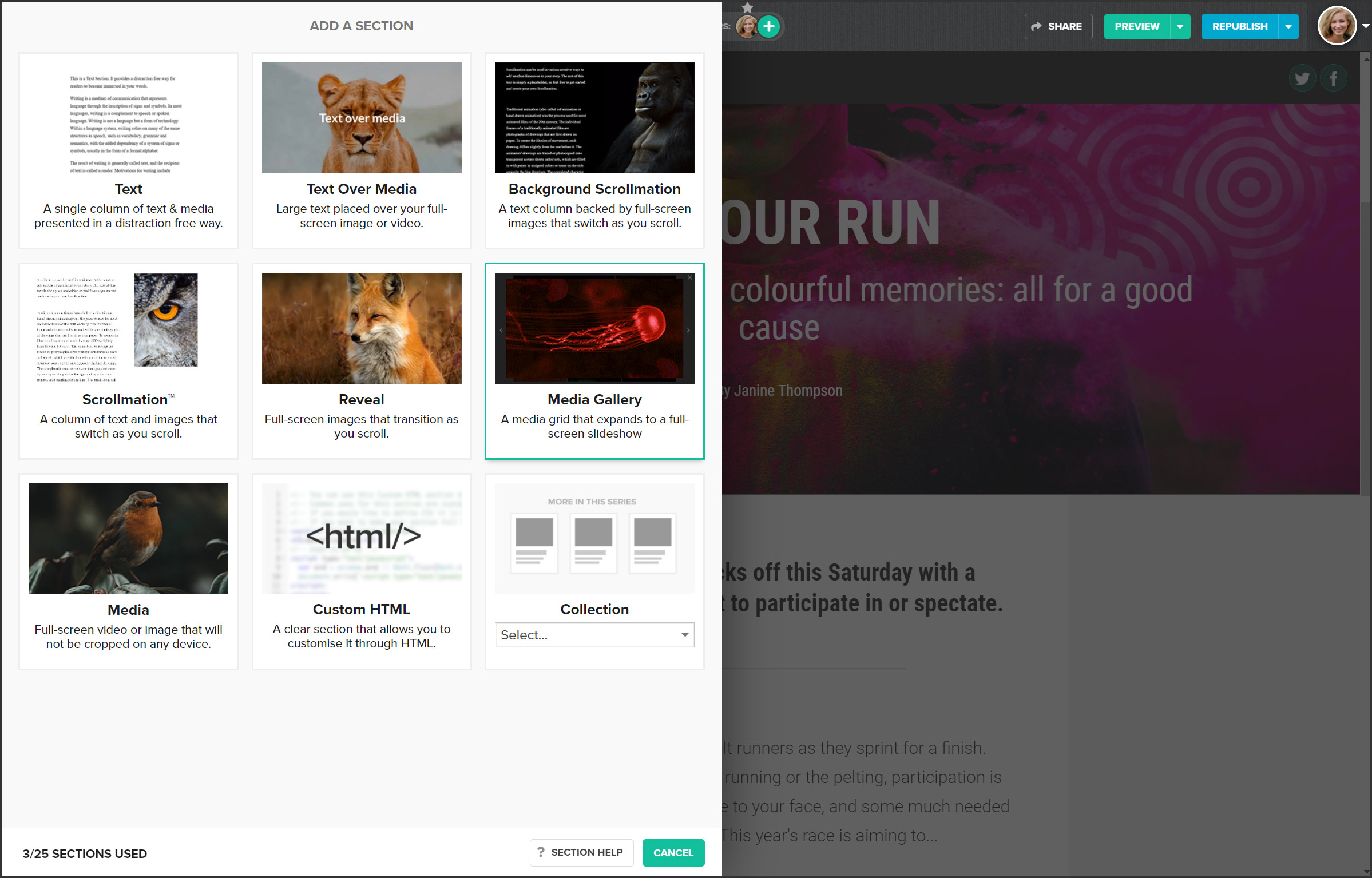Viewport: 1372px width, 878px height.
Task: Pick the Media Gallery section card
Action: click(x=594, y=361)
